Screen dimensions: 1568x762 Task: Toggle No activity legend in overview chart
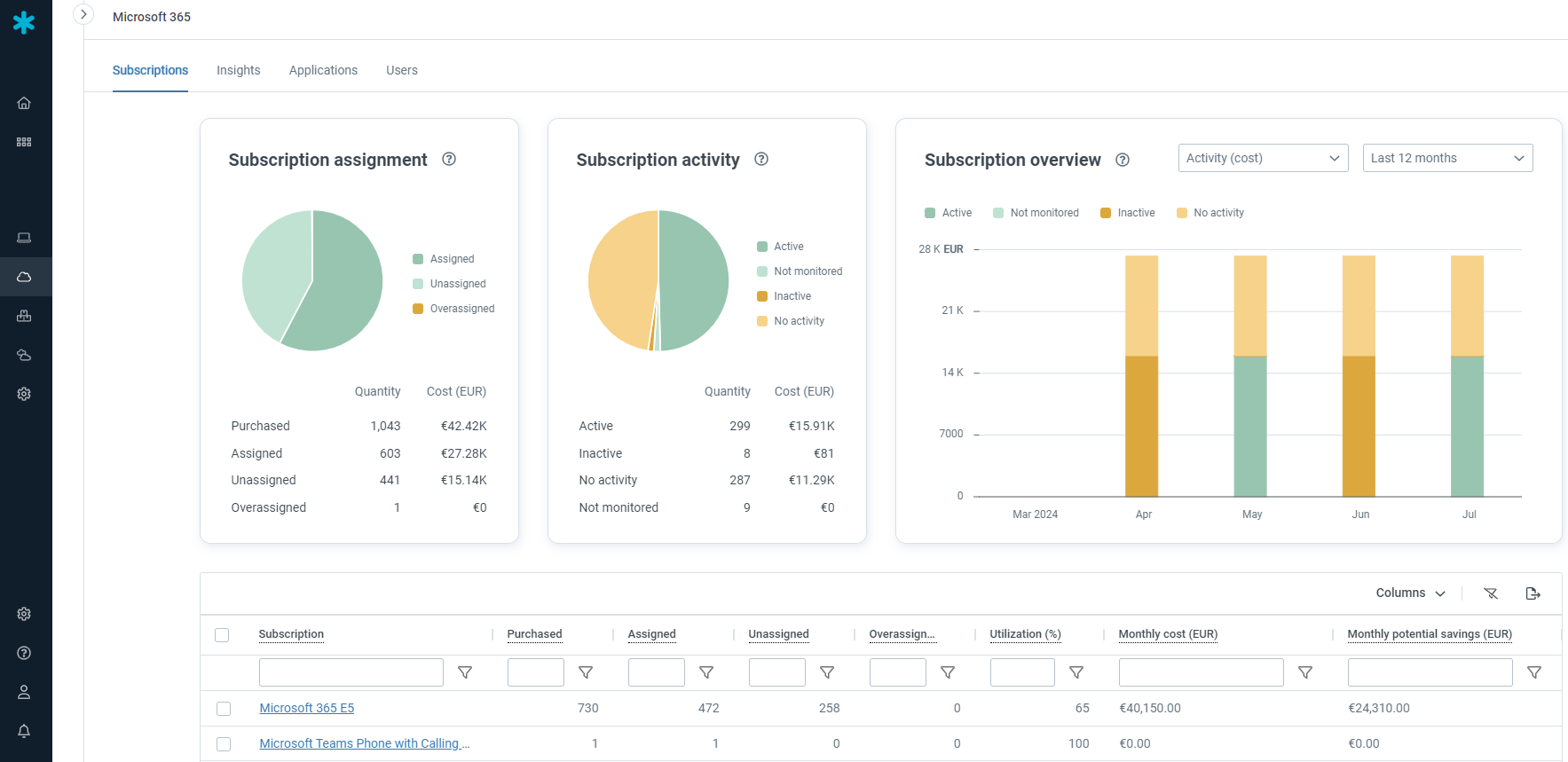tap(1210, 213)
